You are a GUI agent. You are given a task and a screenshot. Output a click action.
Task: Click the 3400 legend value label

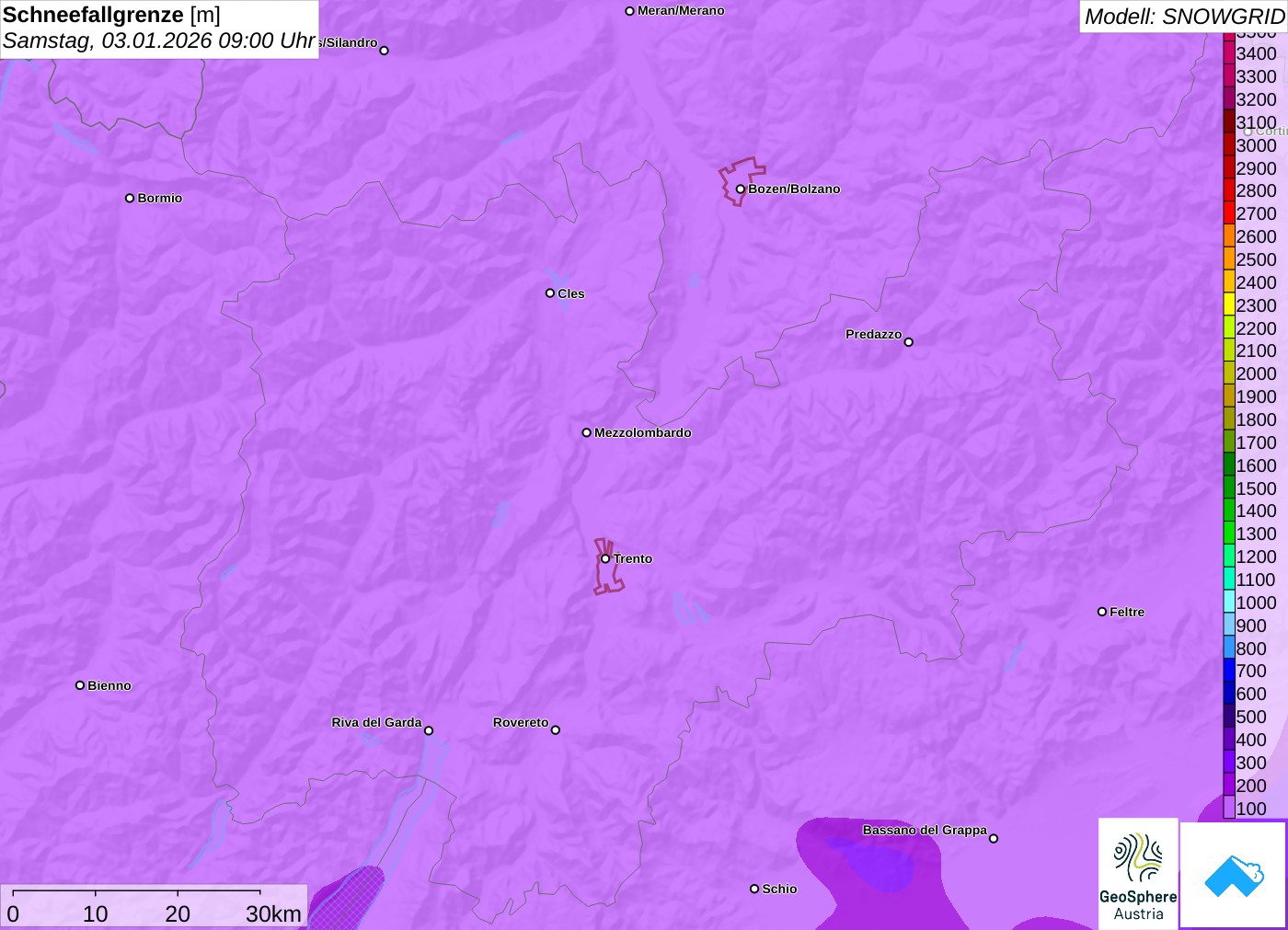(x=1257, y=53)
